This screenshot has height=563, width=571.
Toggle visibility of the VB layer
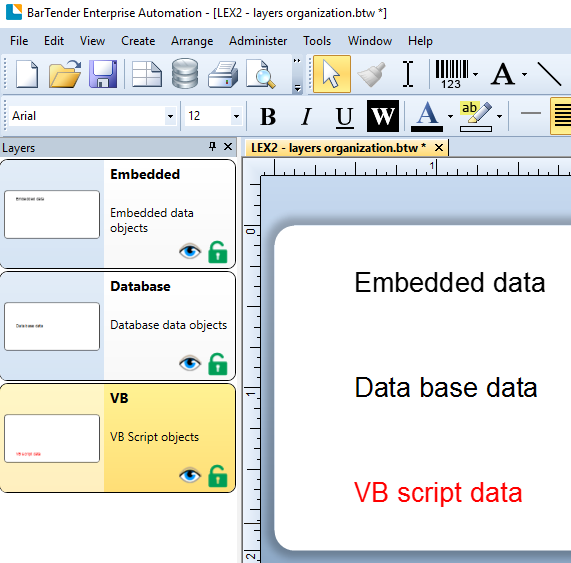(190, 475)
